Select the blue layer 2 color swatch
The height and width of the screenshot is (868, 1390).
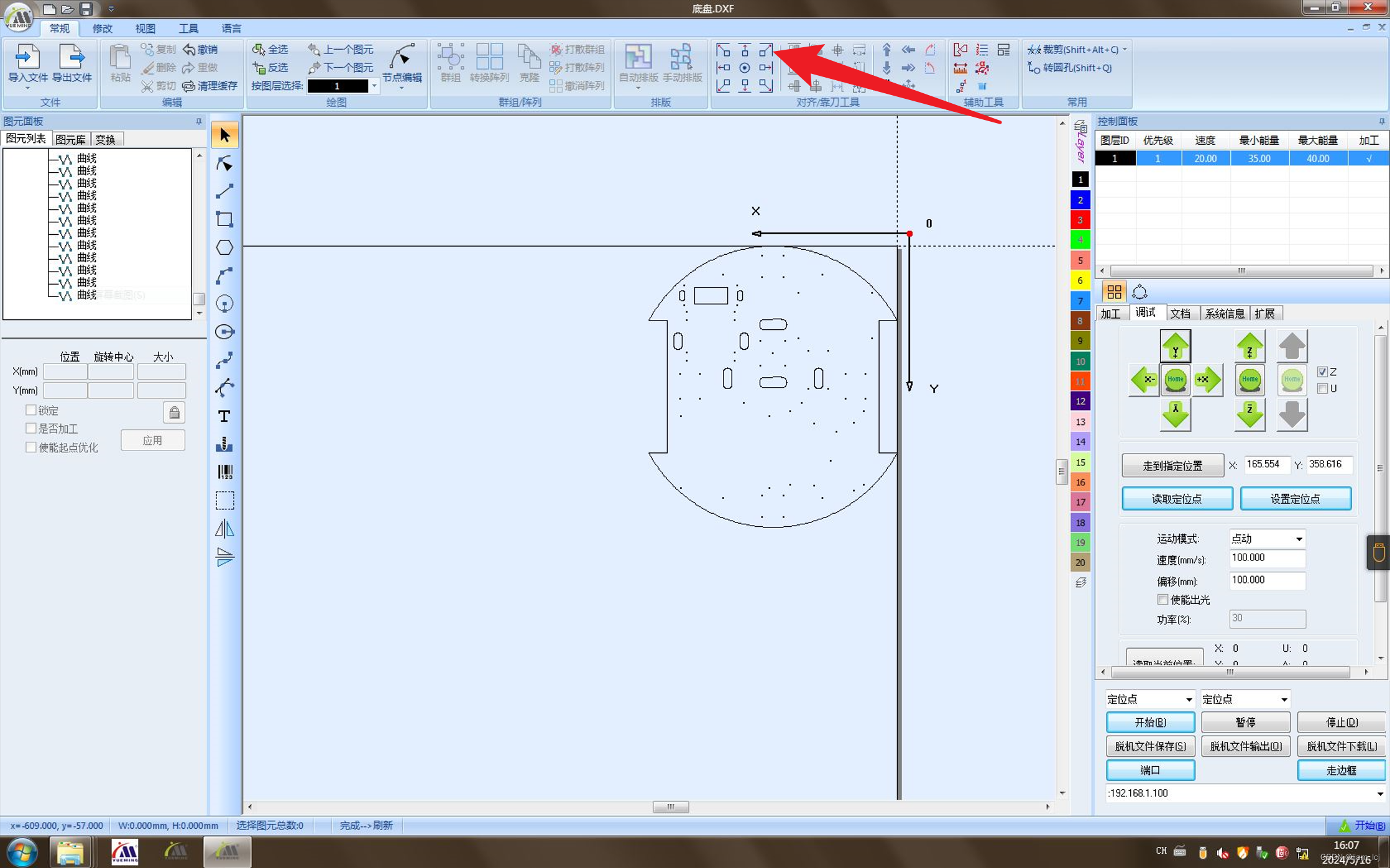[1080, 199]
